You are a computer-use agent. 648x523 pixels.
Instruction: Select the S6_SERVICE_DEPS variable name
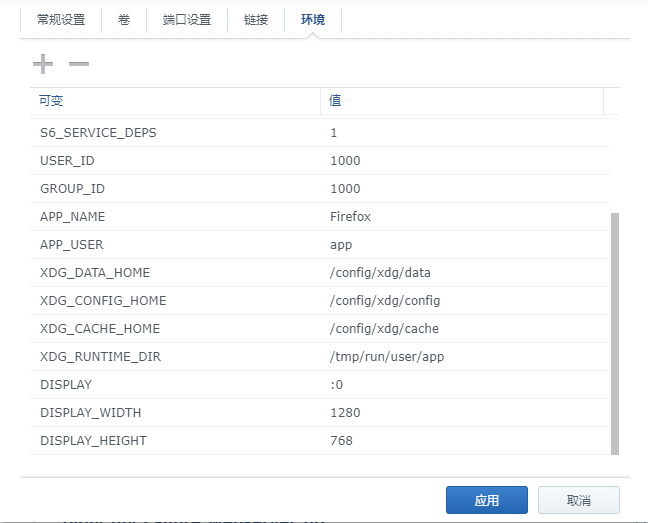[x=98, y=133]
